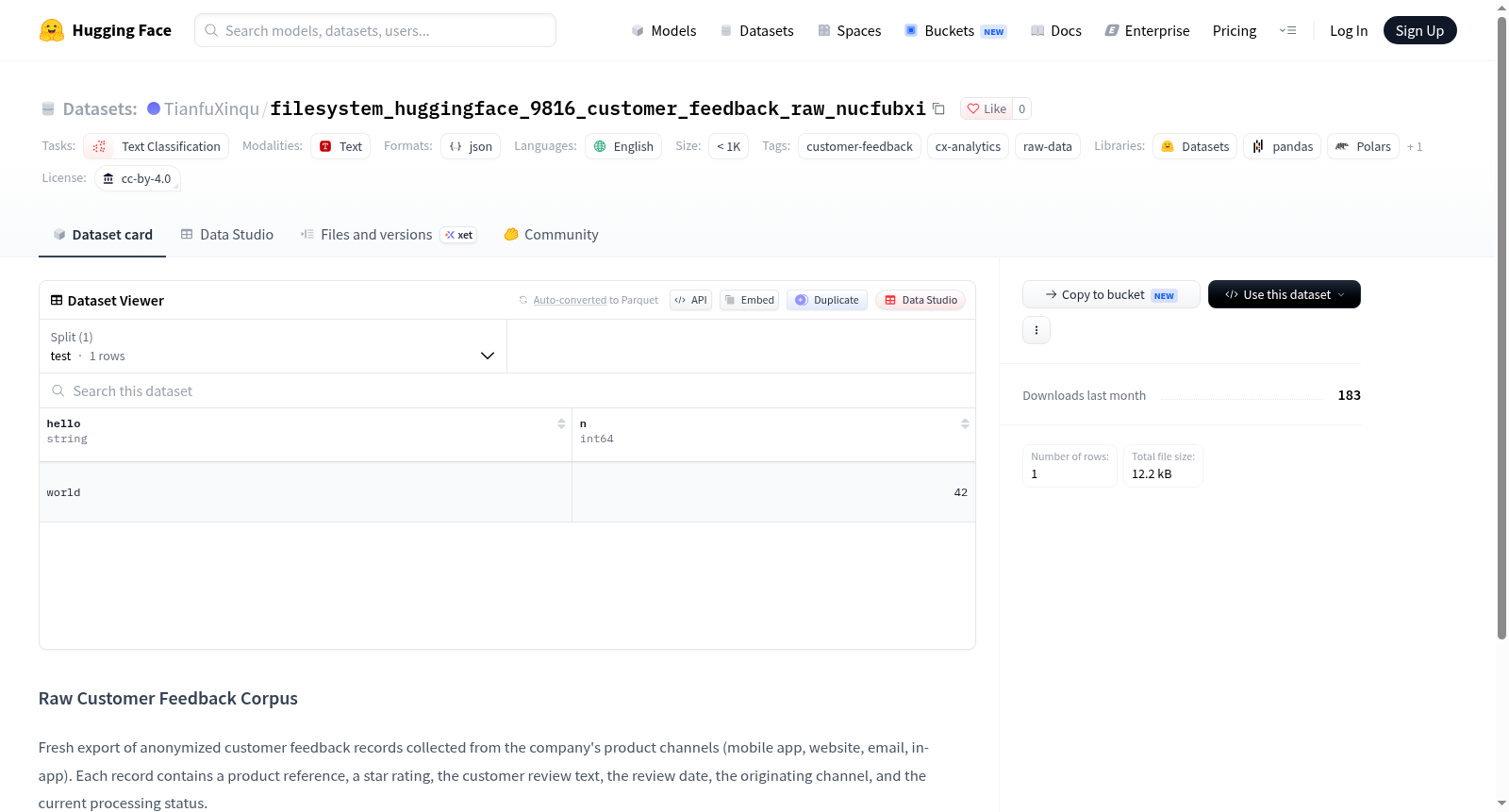Open Docs in top navigation

[x=1055, y=30]
